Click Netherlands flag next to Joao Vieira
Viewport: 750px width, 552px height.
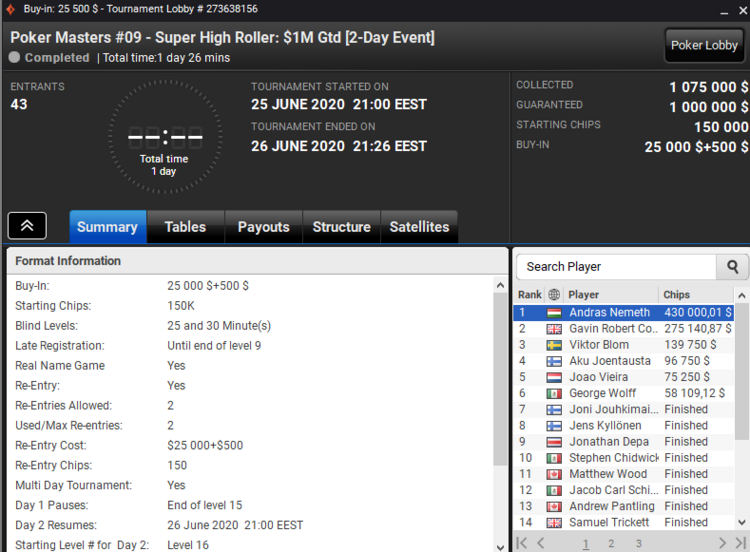click(x=554, y=378)
